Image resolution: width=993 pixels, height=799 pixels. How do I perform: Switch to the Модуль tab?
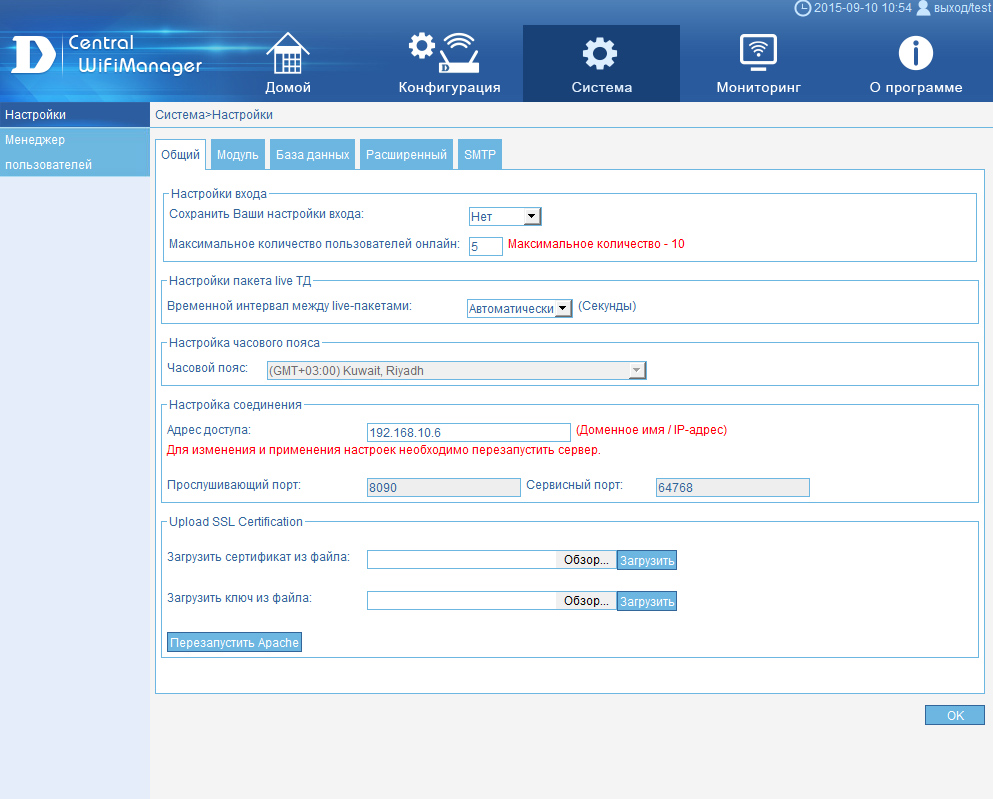tap(237, 155)
